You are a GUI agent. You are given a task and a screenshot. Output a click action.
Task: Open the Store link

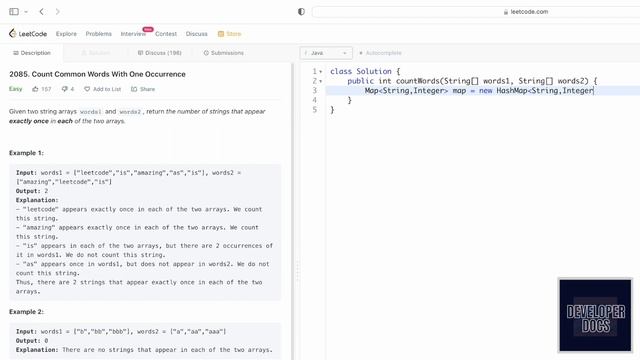tap(229, 34)
